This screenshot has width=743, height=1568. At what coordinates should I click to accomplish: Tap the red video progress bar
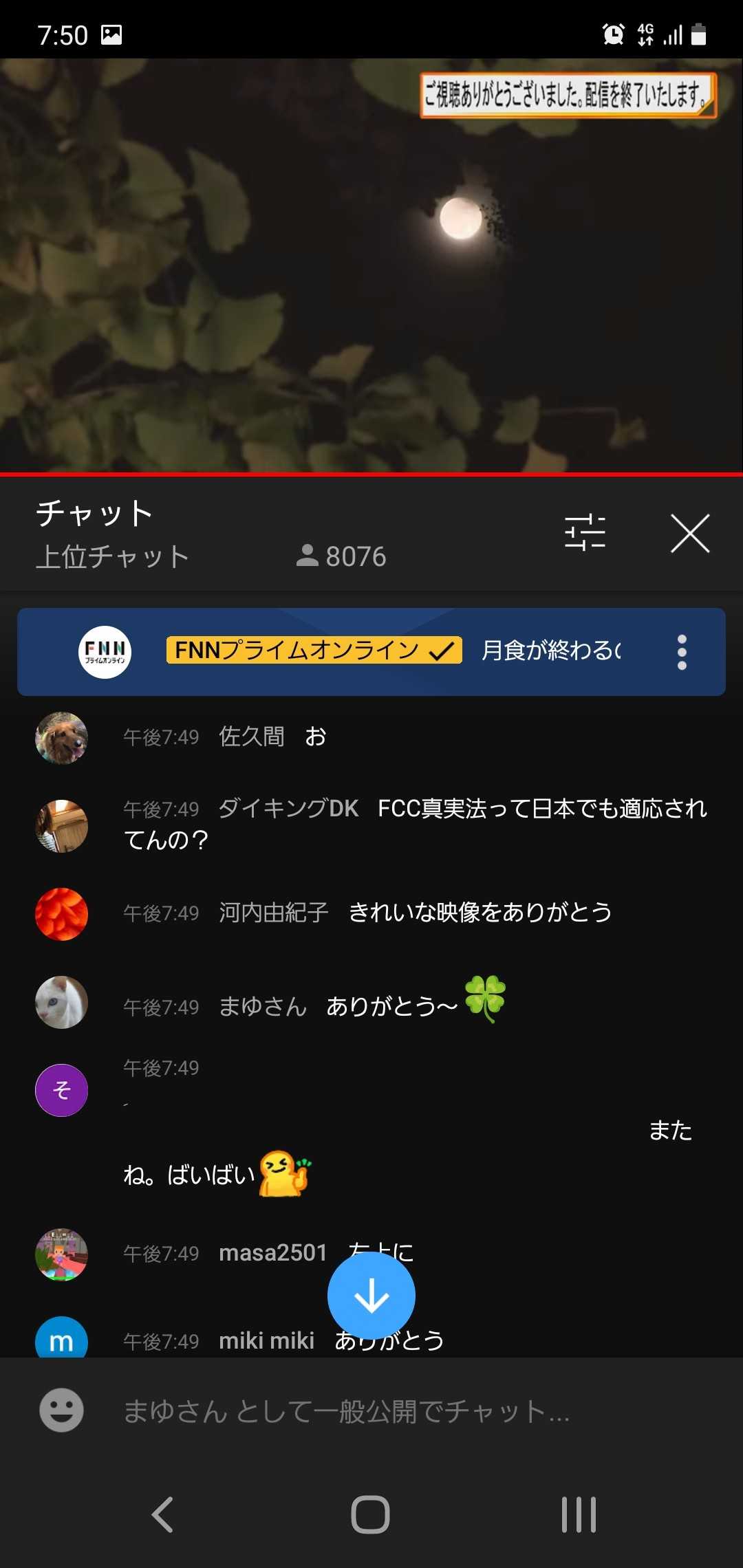point(371,475)
